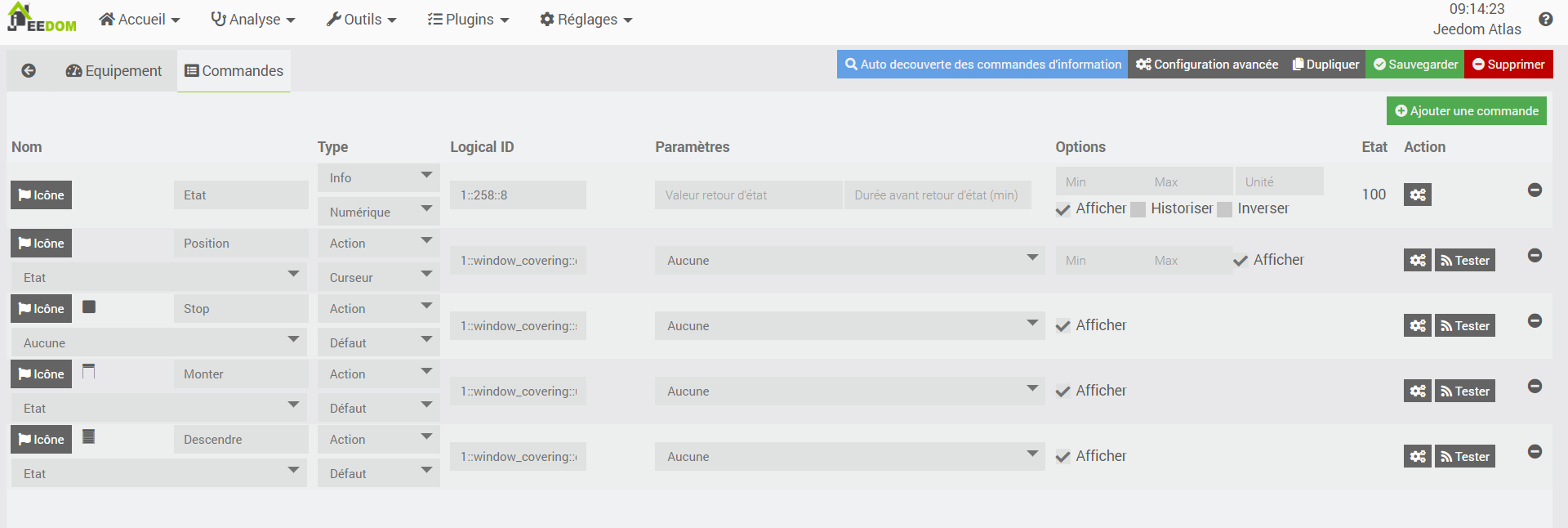Click the Logical ID field 1::258::8
This screenshot has width=1568, height=528.
coord(518,195)
